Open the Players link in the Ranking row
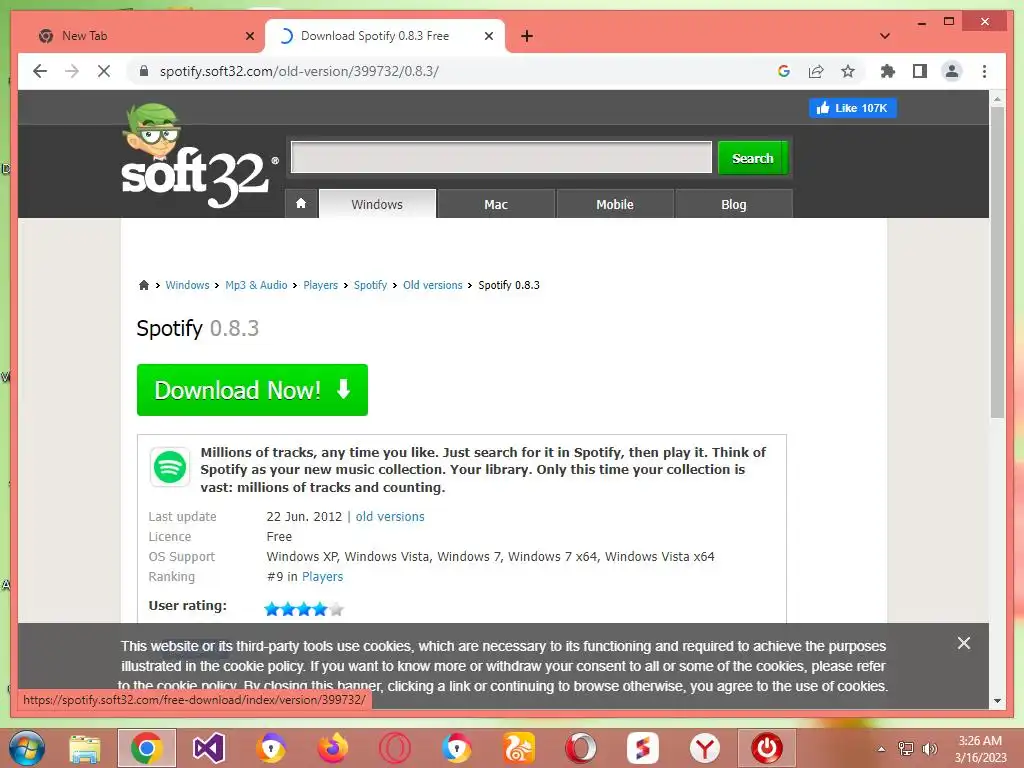Viewport: 1024px width, 768px height. click(x=322, y=577)
